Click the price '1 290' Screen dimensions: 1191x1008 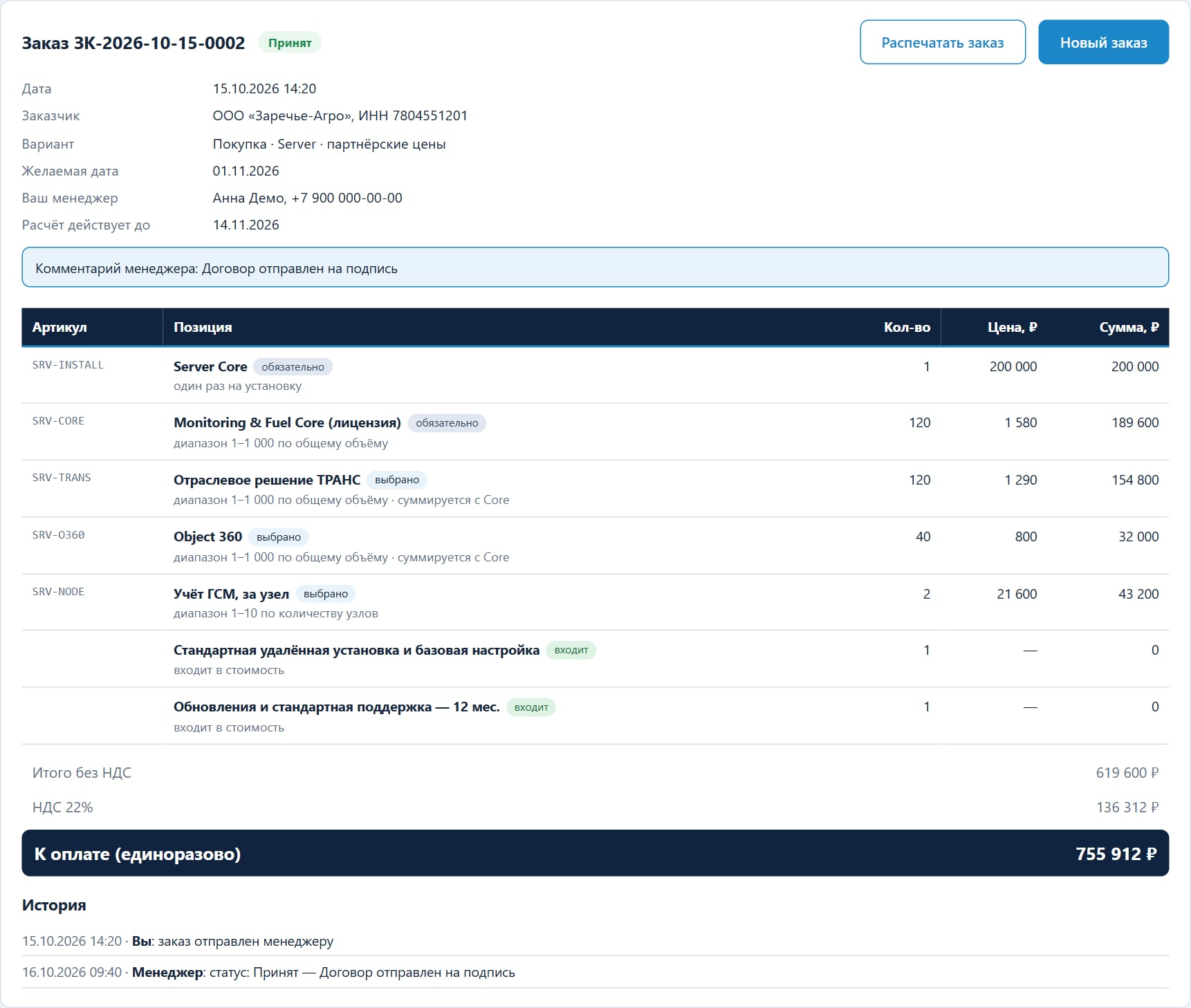(1020, 480)
